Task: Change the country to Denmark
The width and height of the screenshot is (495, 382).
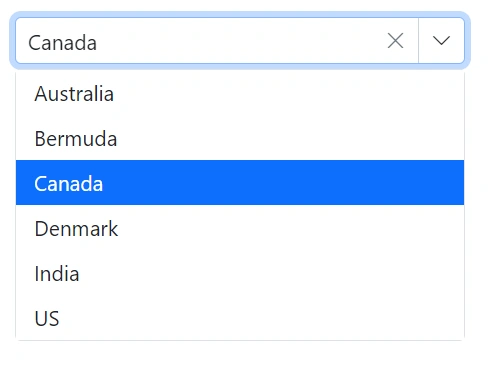Action: 240,228
